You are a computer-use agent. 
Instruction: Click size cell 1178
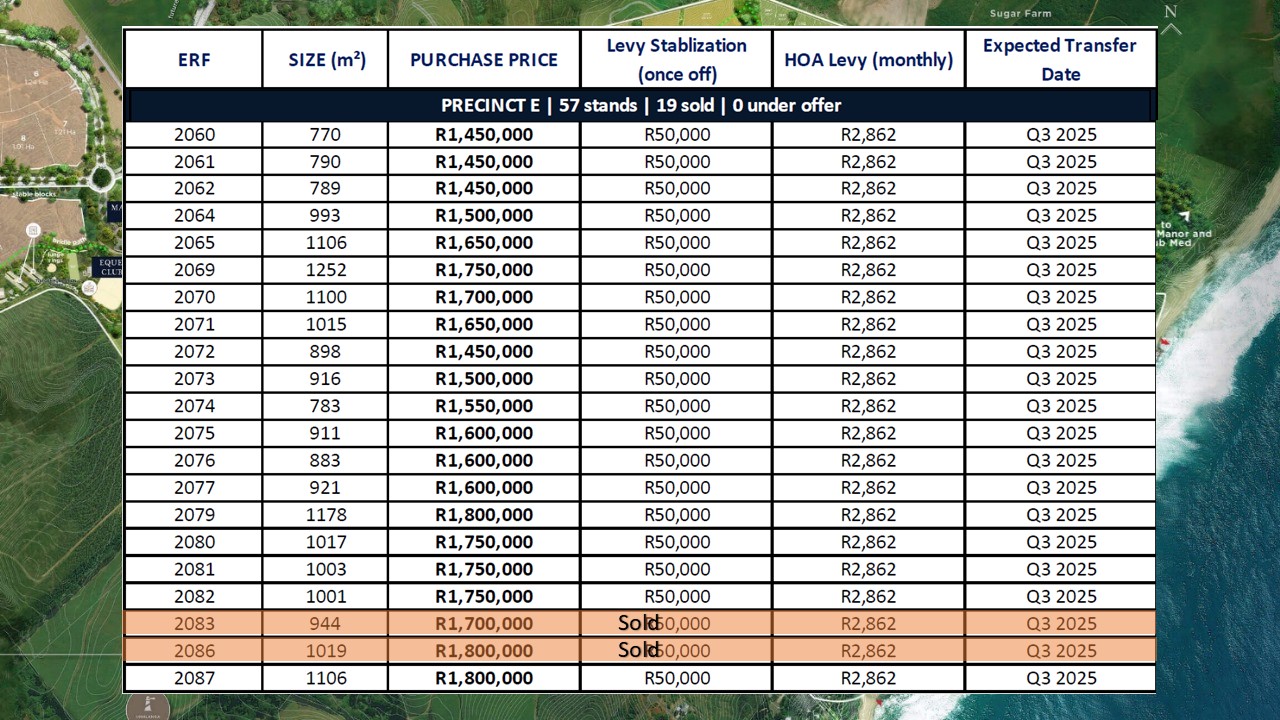(x=326, y=514)
